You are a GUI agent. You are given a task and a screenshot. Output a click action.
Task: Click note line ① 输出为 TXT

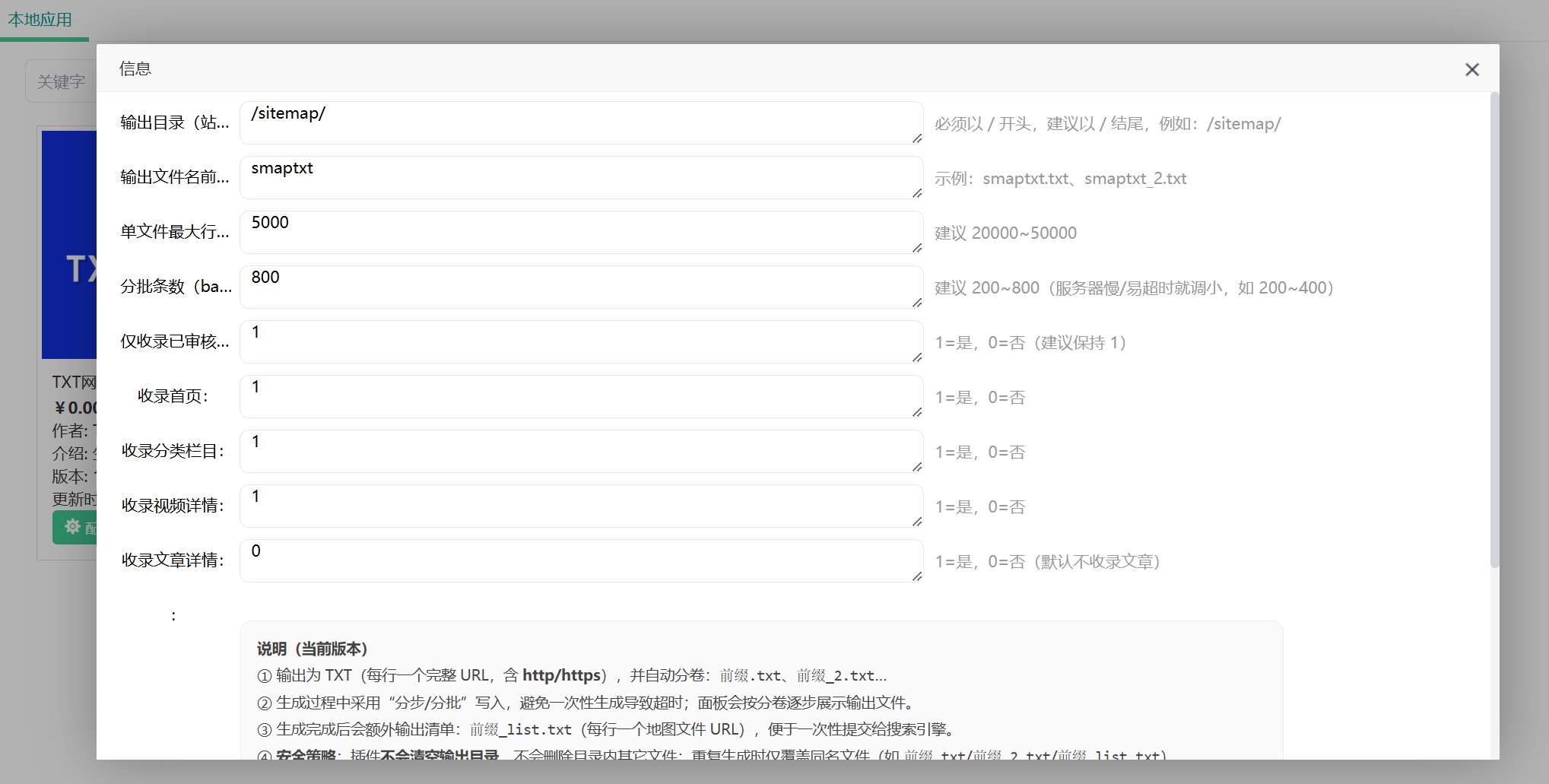point(572,675)
